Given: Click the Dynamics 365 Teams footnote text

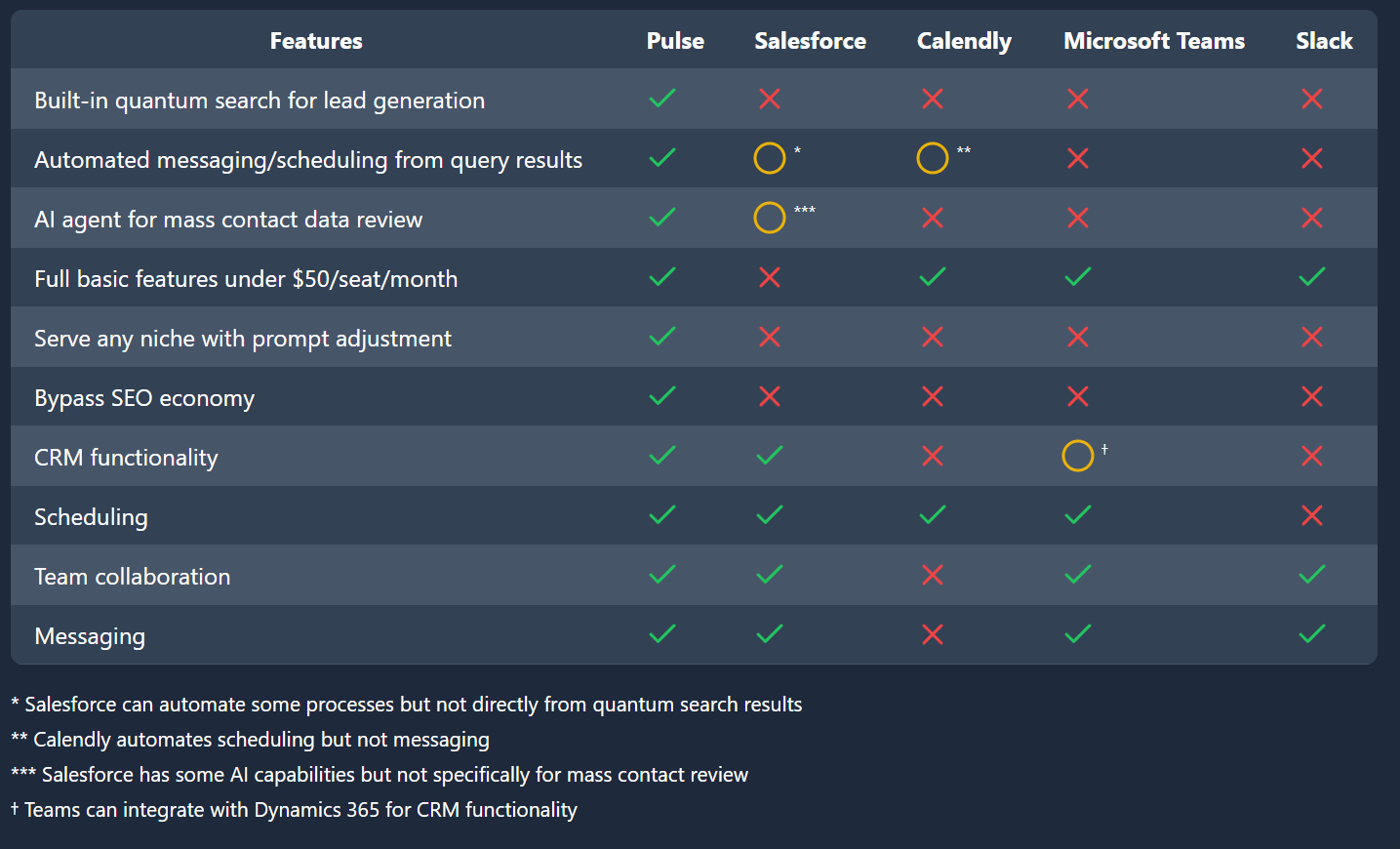Looking at the screenshot, I should (x=294, y=810).
